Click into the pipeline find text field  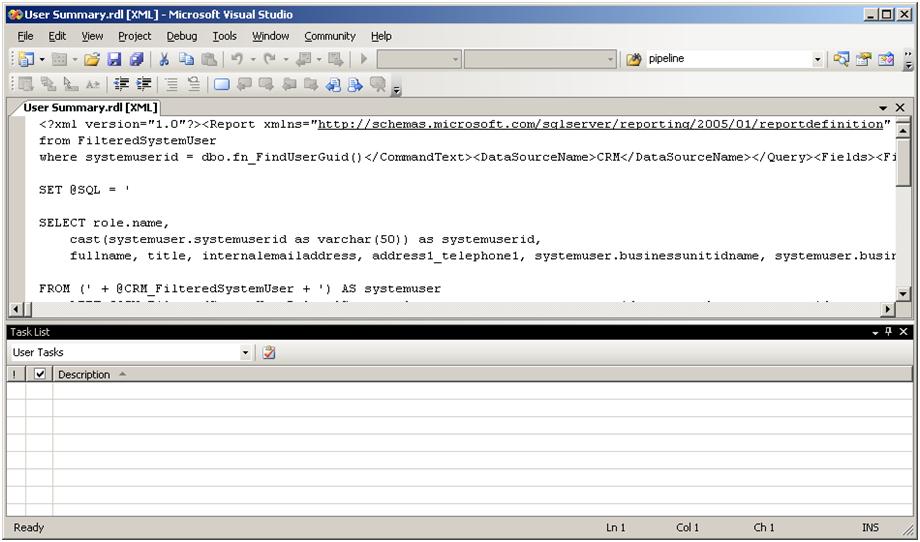point(728,59)
